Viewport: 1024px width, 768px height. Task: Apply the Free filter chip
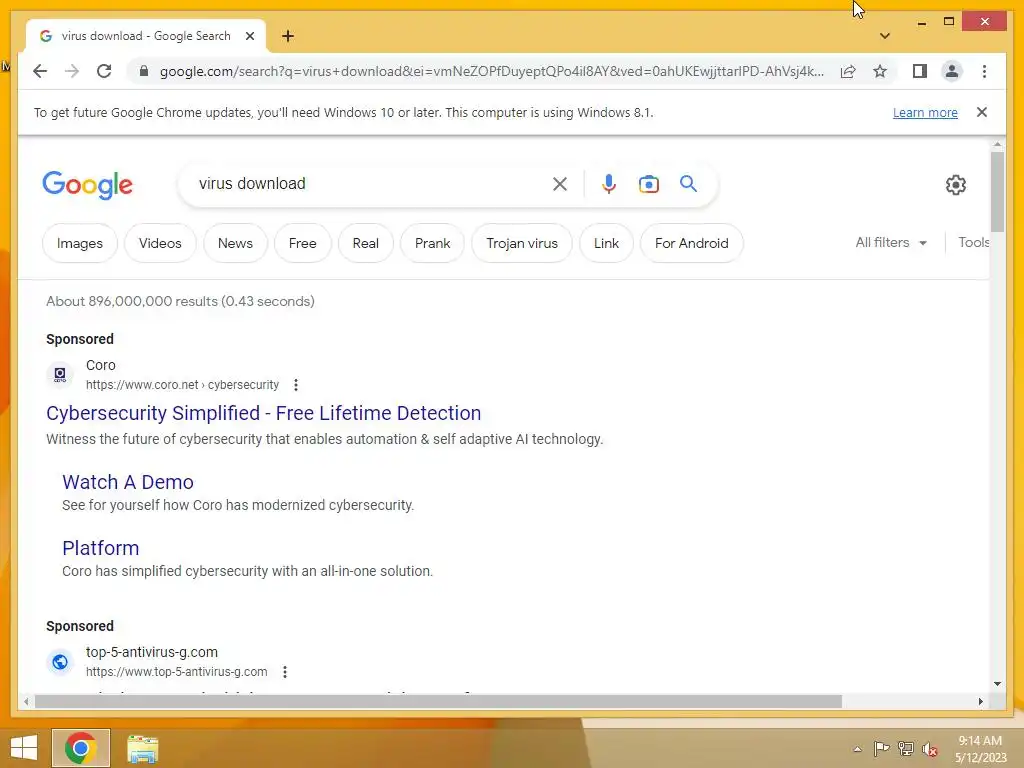302,243
